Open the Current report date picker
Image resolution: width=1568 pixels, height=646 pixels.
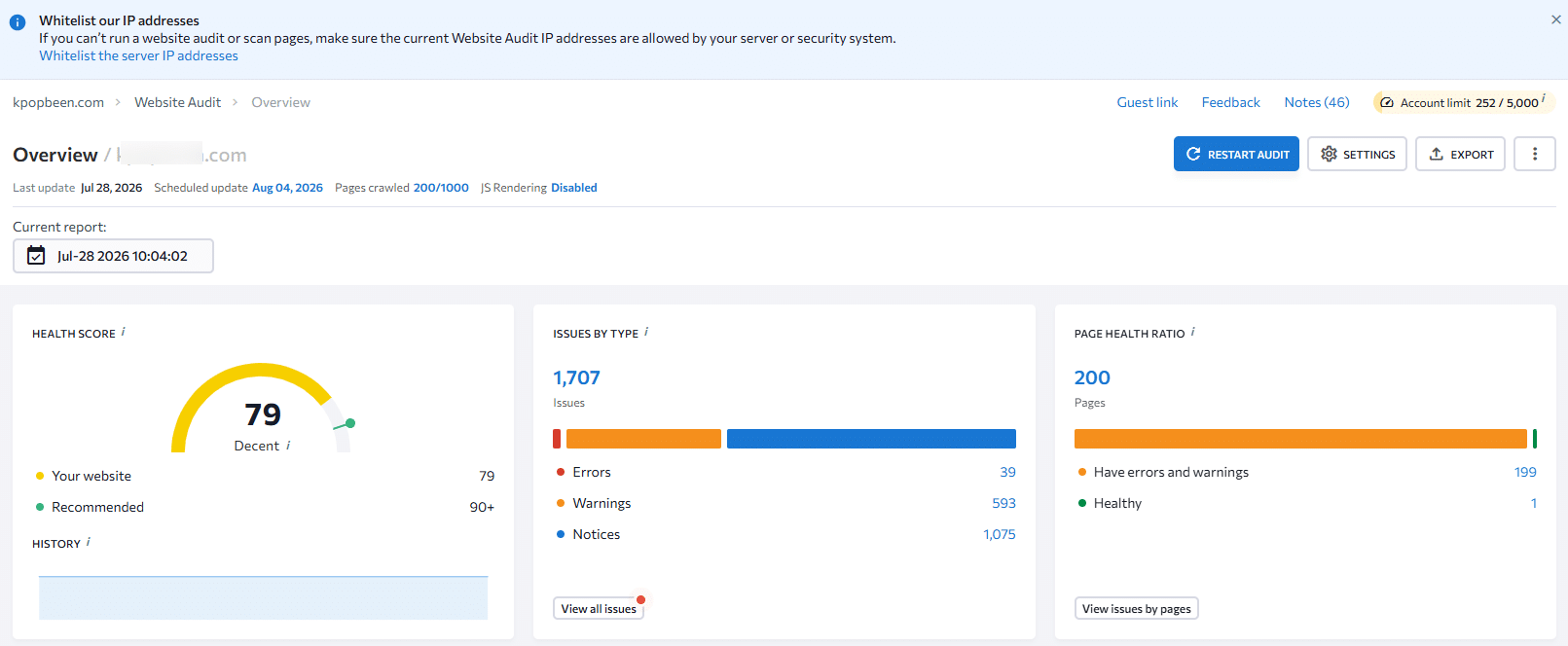pos(113,256)
